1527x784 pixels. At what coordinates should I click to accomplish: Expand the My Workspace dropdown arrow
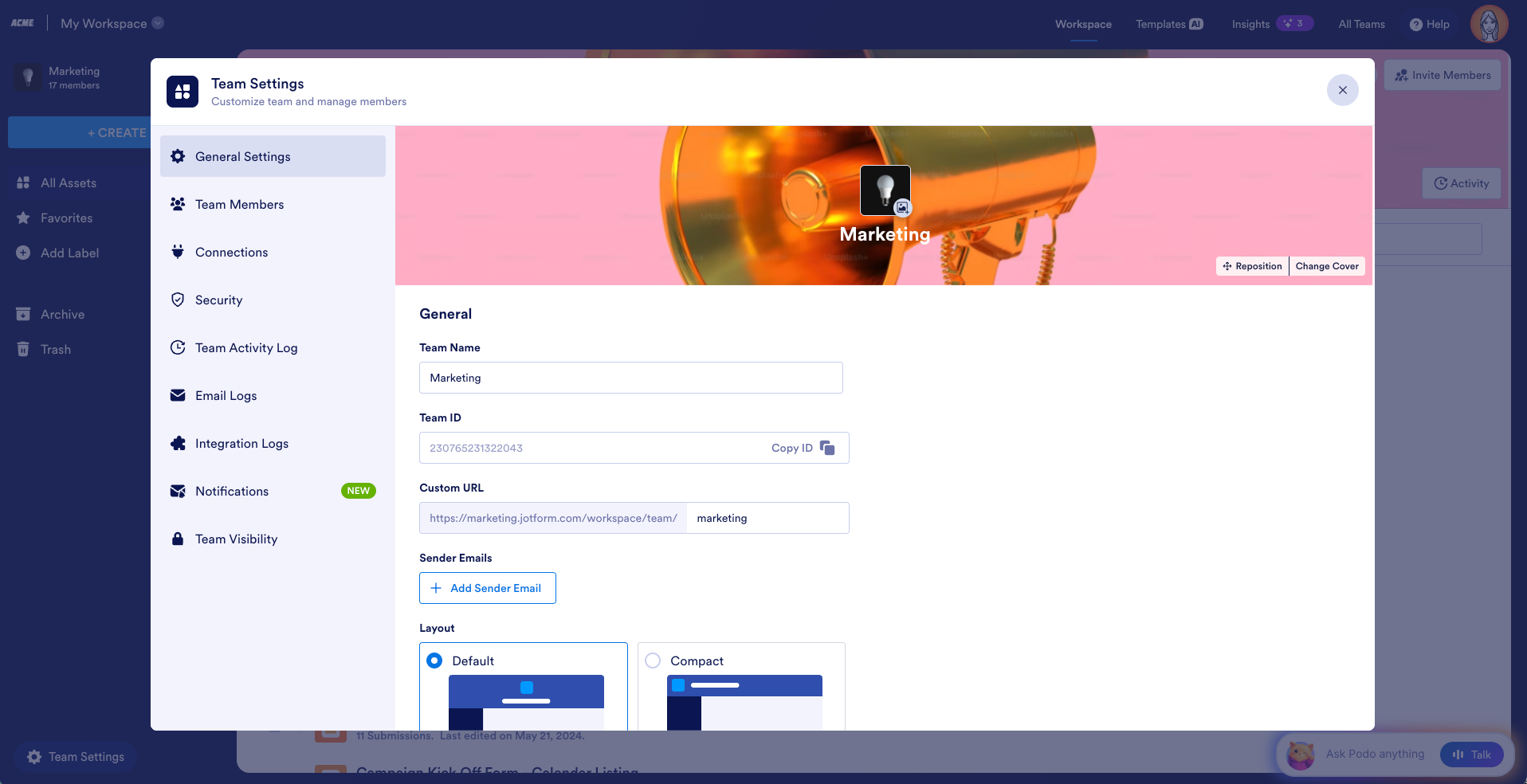158,23
